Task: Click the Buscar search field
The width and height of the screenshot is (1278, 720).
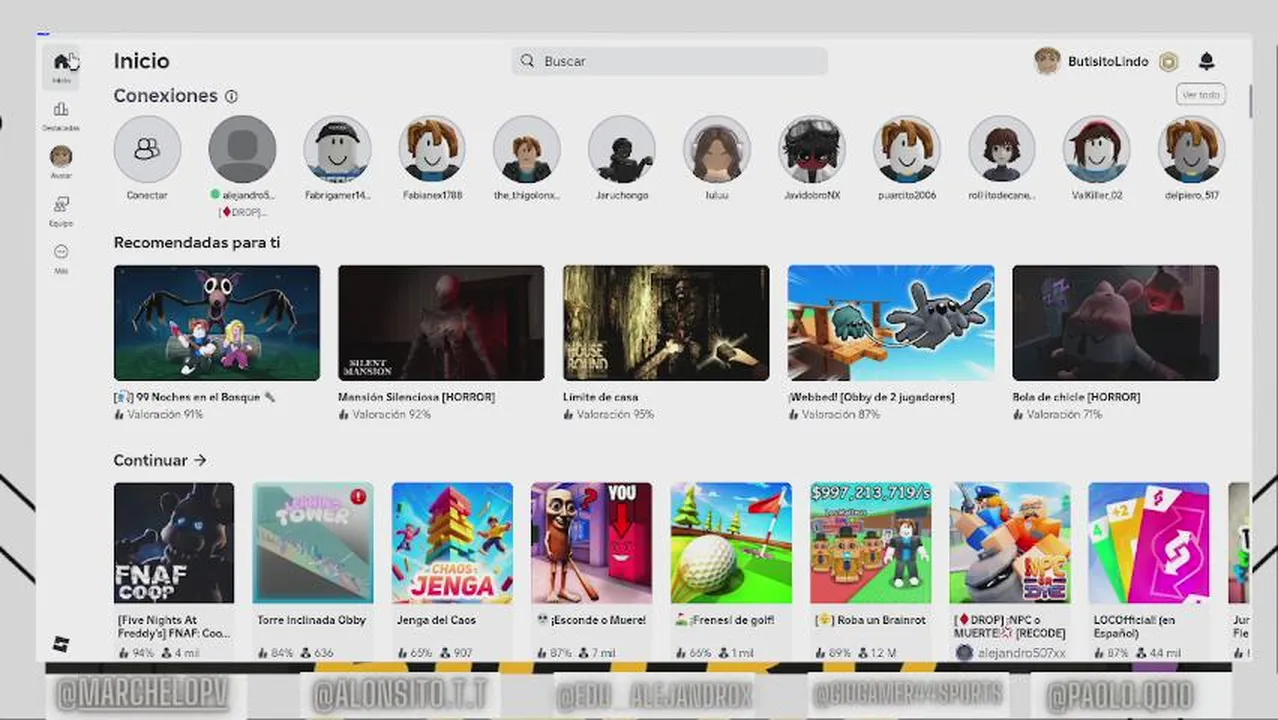Action: point(669,61)
